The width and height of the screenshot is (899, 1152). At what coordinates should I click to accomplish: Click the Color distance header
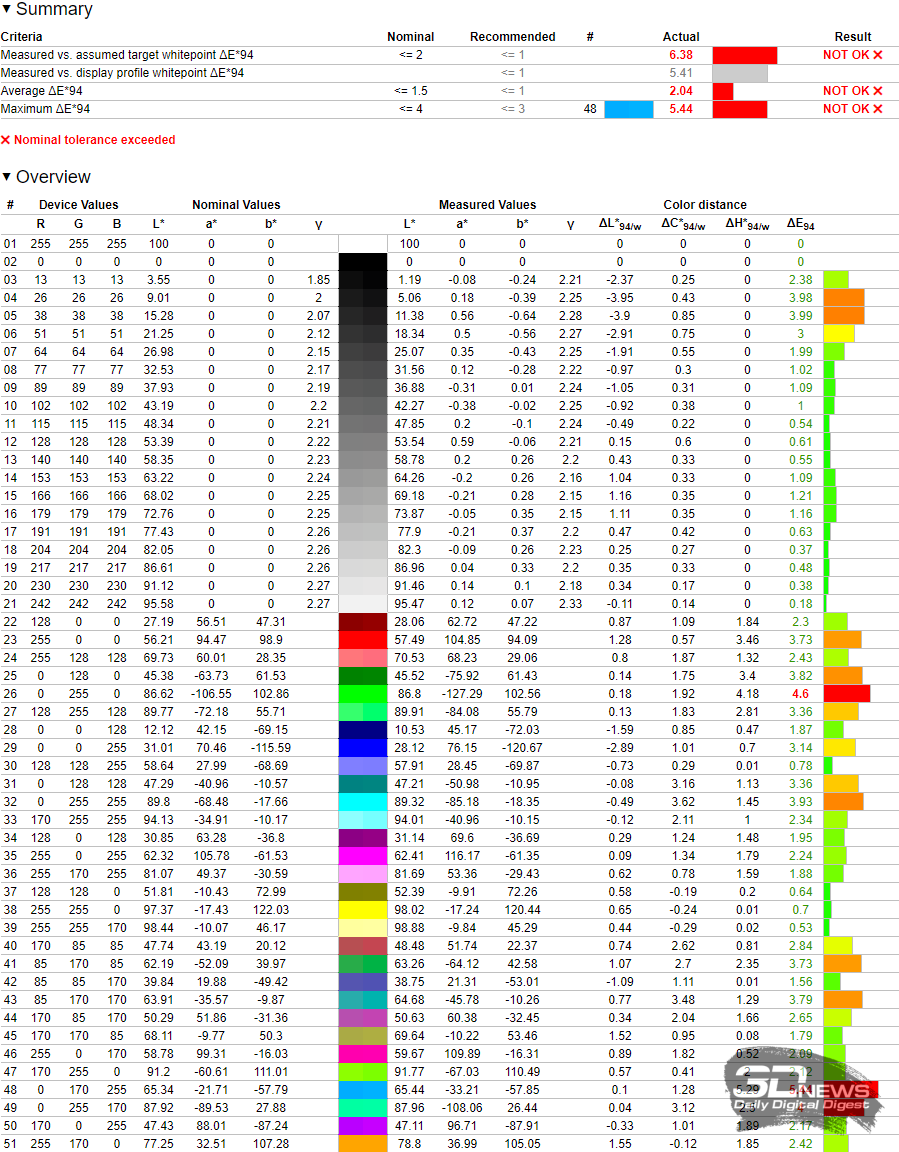tap(704, 205)
